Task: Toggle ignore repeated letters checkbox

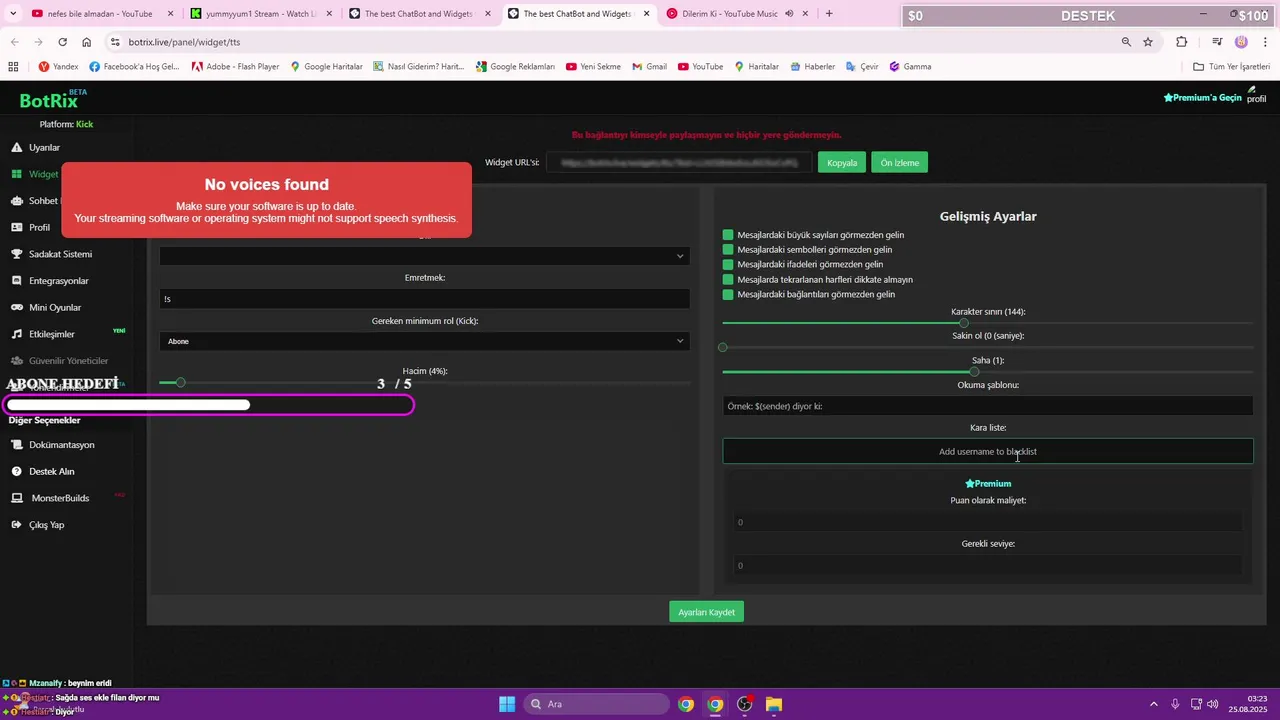Action: [x=728, y=280]
